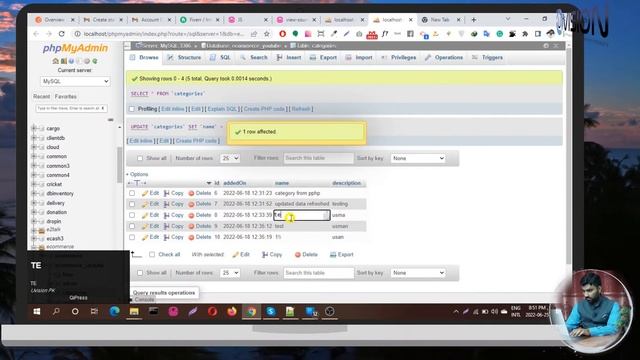Click the Edit pencil icon for row id 6
The width and height of the screenshot is (640, 360).
144,193
